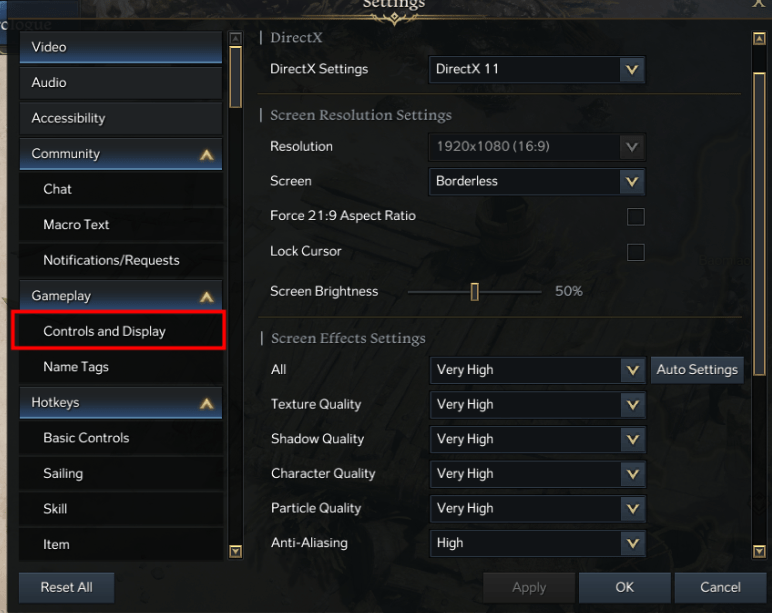
Task: Click the Auto Settings button
Action: 697,370
